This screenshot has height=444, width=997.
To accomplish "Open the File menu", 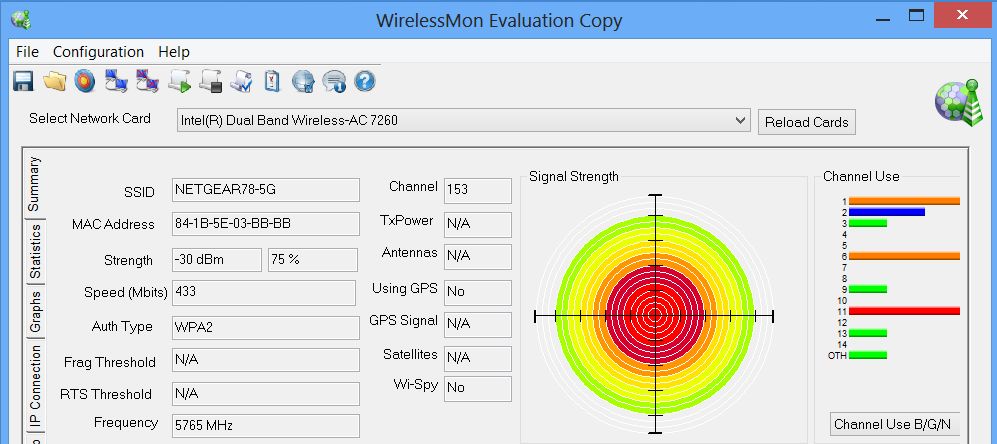I will (x=27, y=52).
